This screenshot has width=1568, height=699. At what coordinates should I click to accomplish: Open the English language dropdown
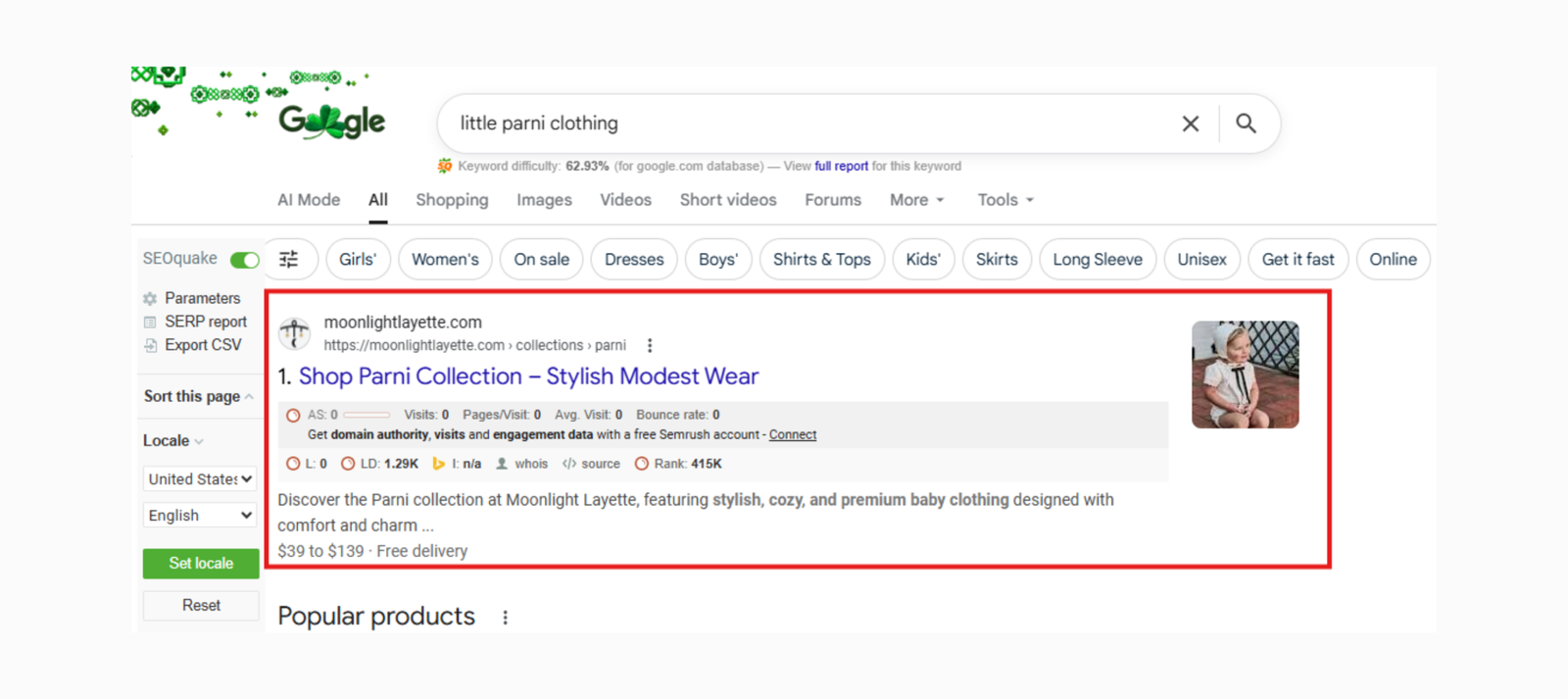click(200, 516)
